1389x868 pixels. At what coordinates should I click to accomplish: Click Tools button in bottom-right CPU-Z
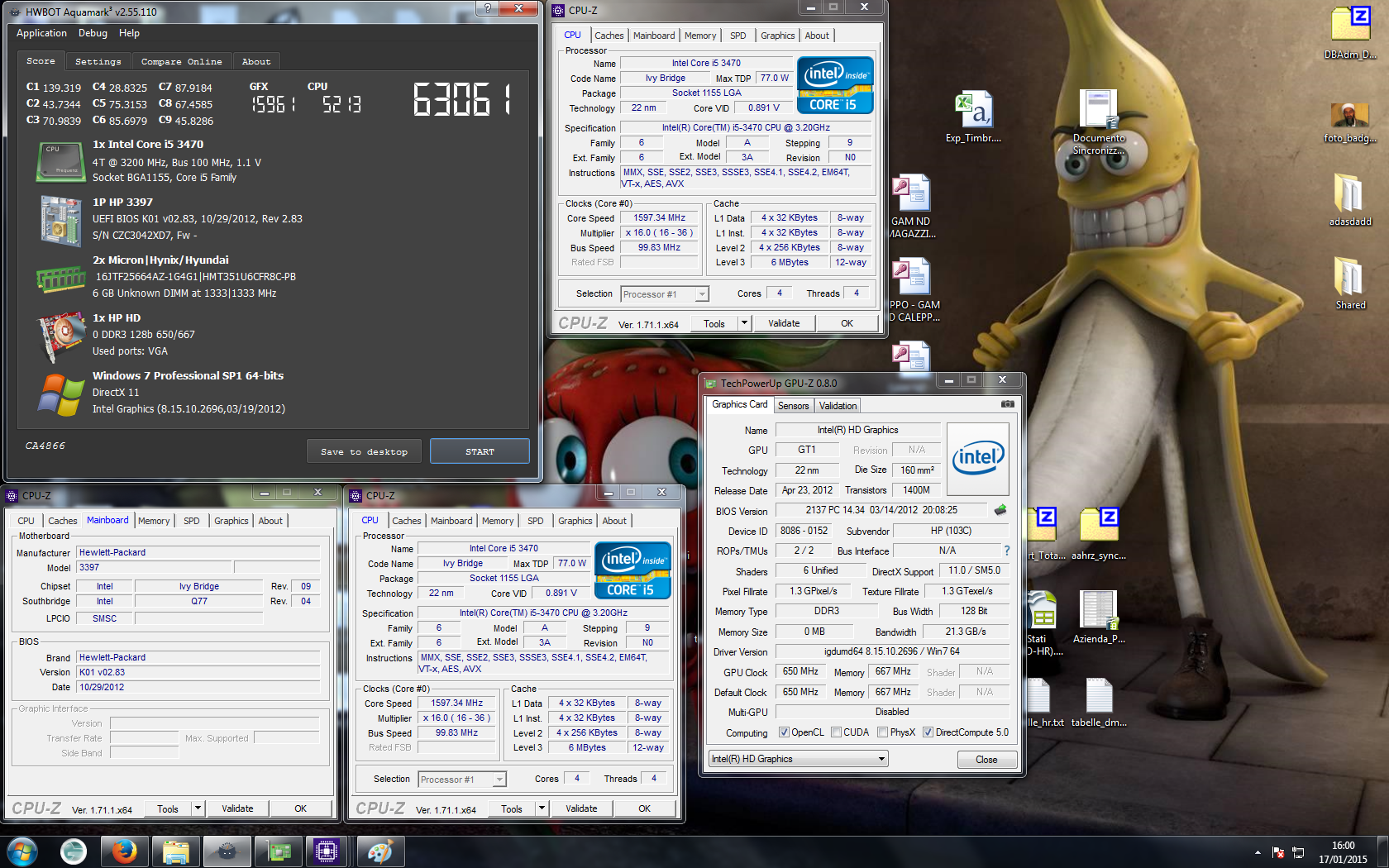coord(512,808)
